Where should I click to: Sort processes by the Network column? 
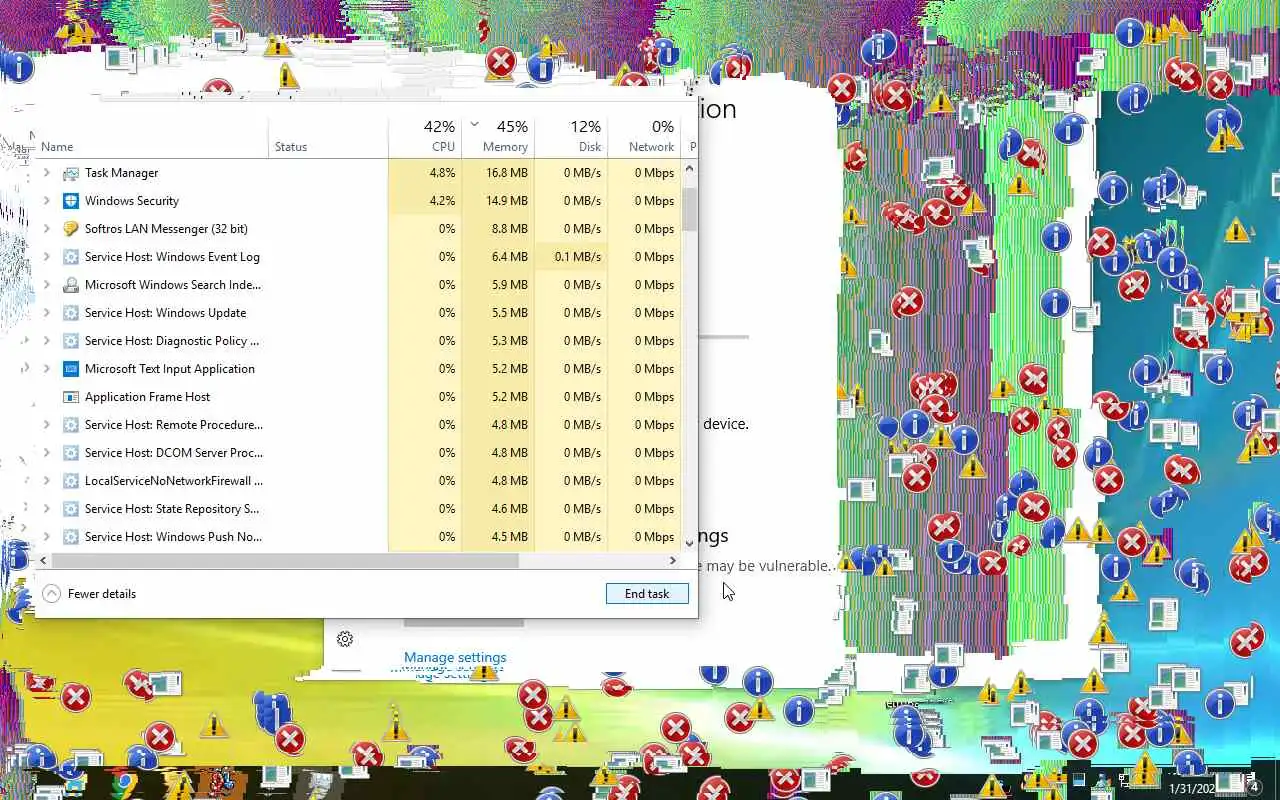(644, 137)
